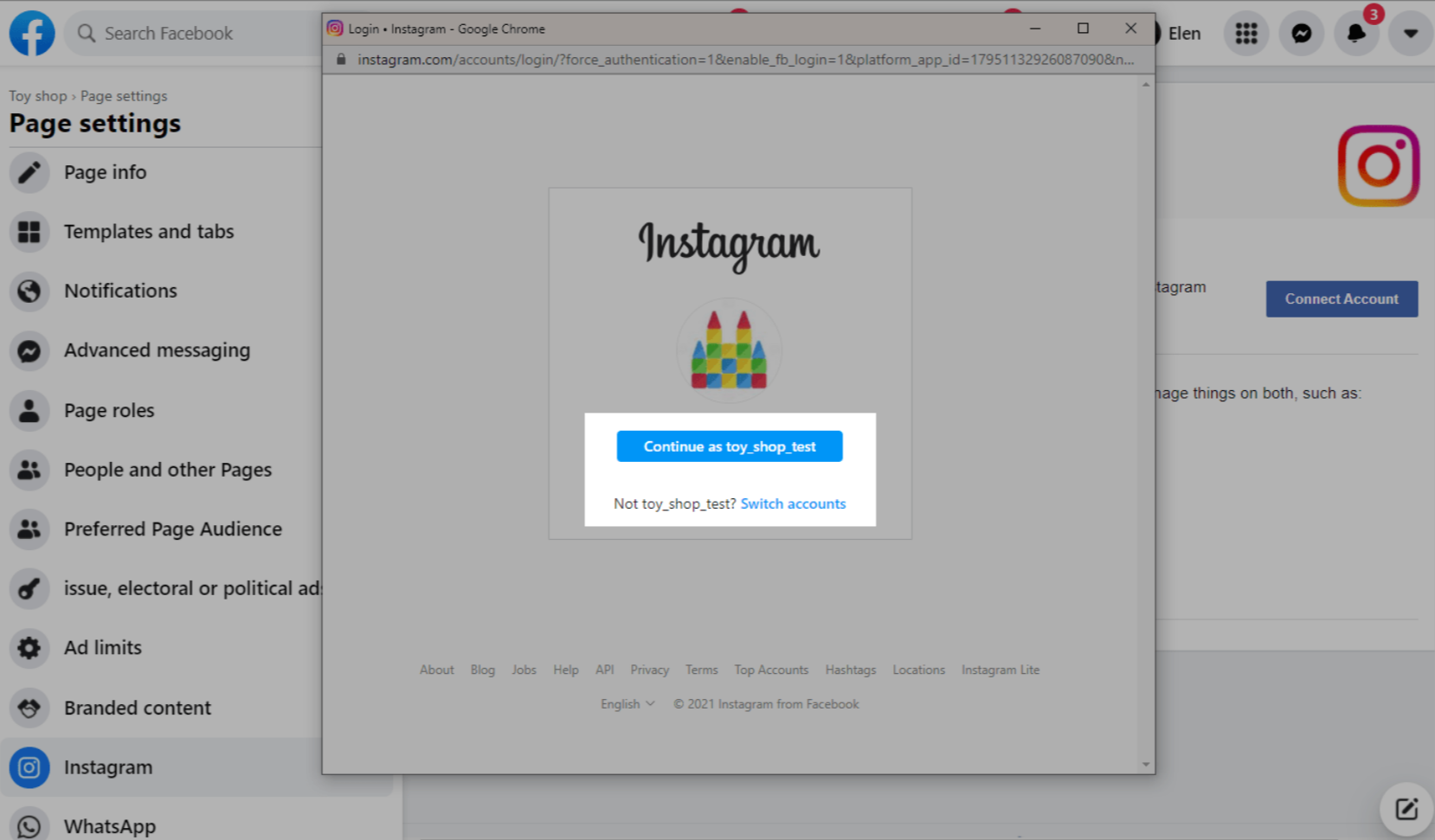Open the notifications bell icon
The image size is (1435, 840).
tap(1356, 33)
